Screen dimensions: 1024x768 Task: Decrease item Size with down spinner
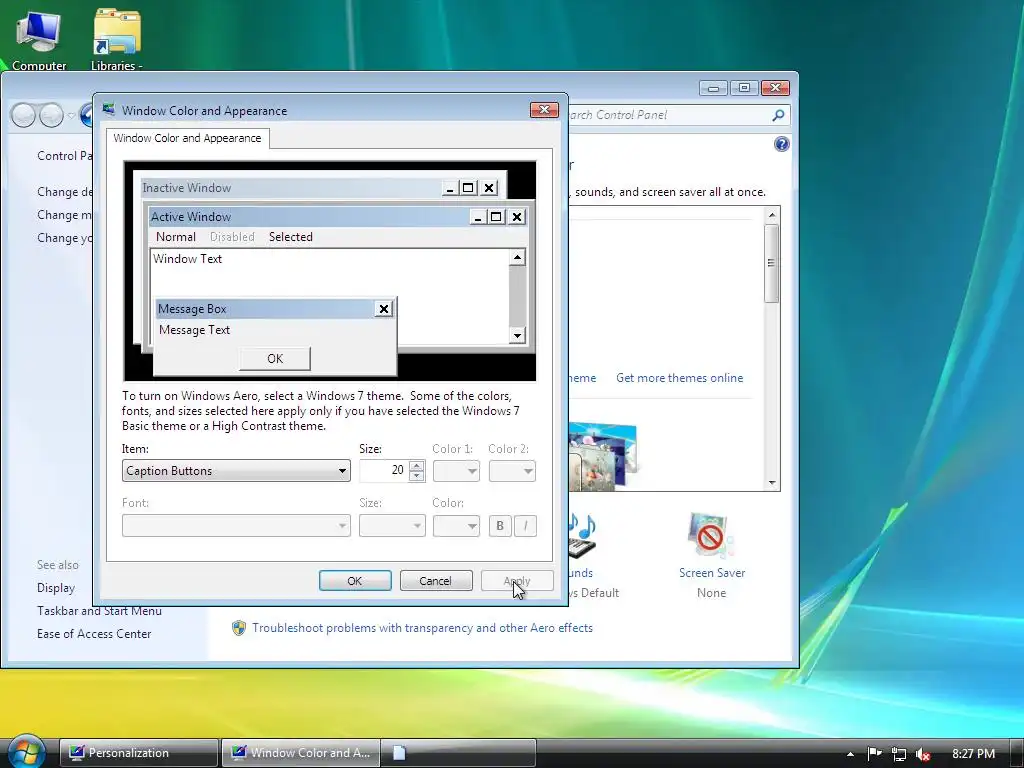pos(417,476)
